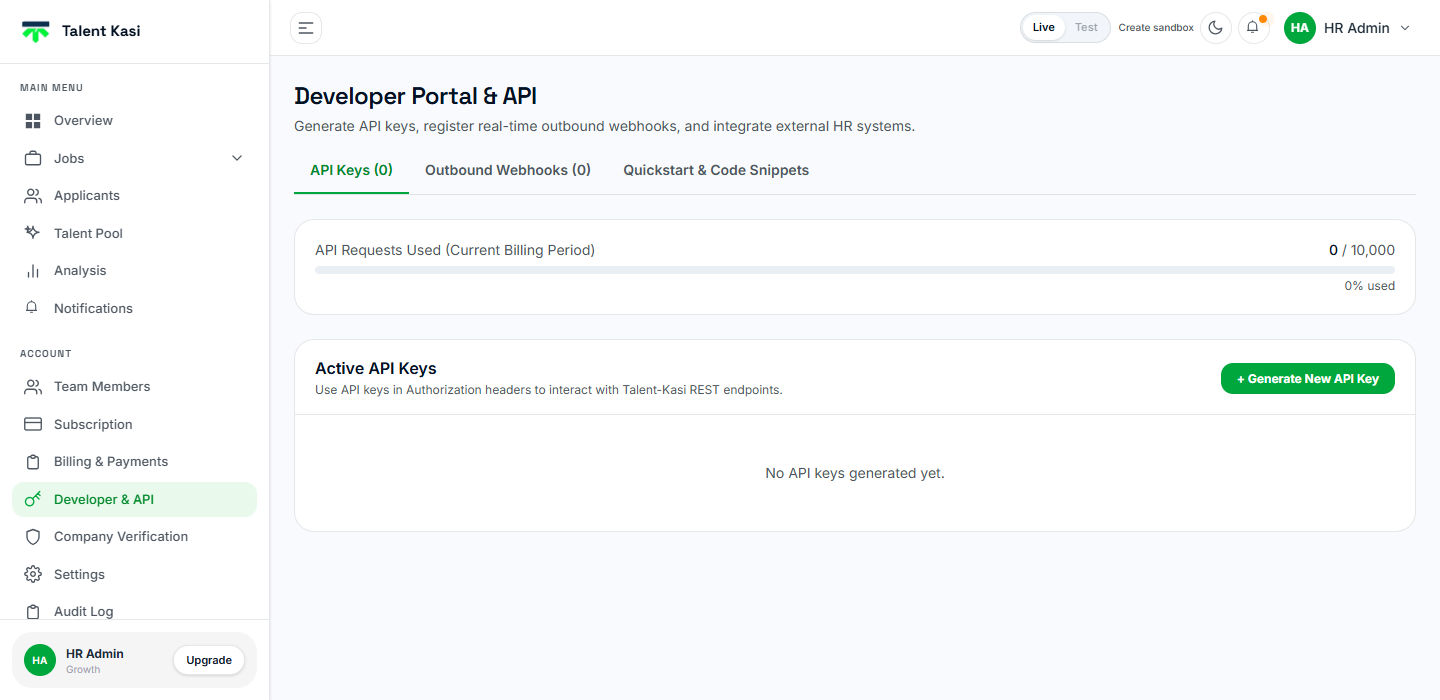Open the API Keys (0) tab
1440x700 pixels.
click(x=351, y=170)
